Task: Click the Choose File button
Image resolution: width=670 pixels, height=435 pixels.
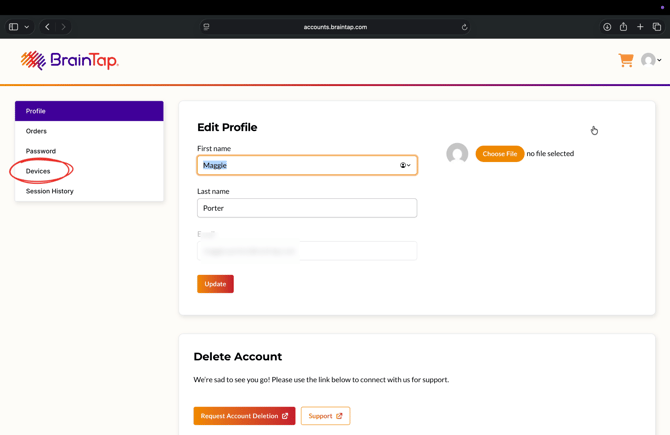Action: click(x=500, y=154)
